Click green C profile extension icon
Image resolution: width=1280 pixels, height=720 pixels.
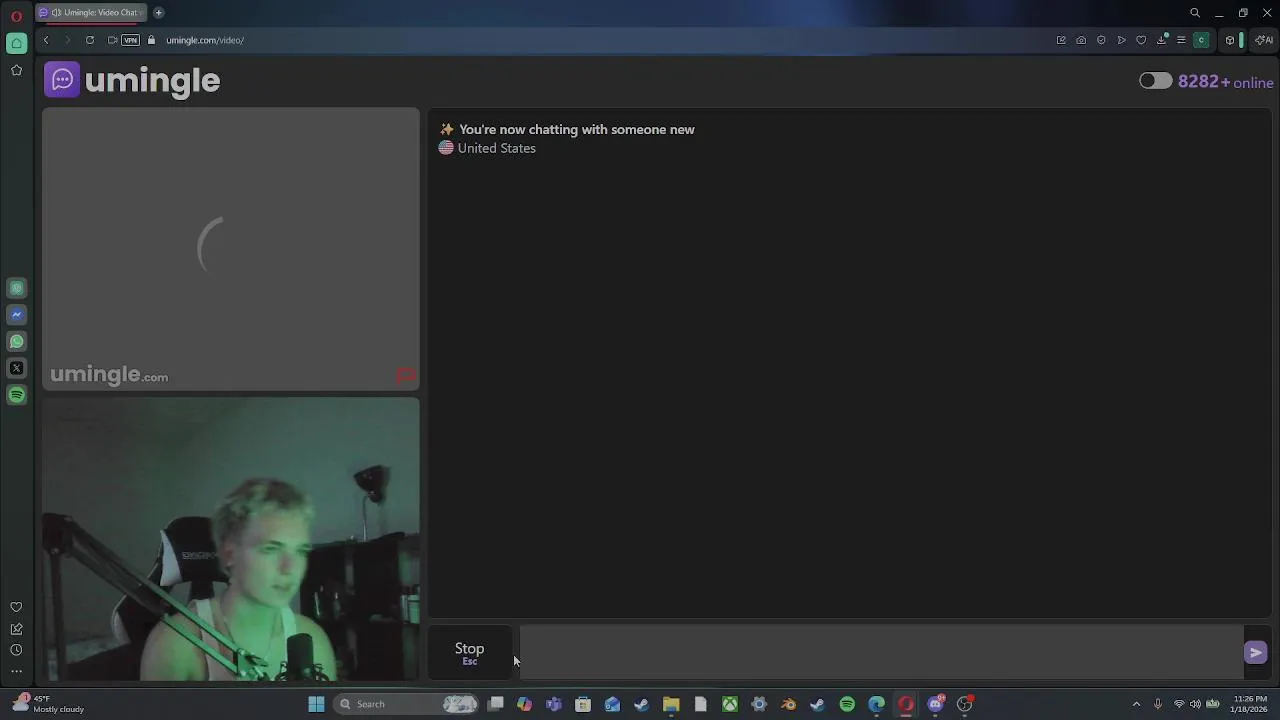coord(1201,40)
